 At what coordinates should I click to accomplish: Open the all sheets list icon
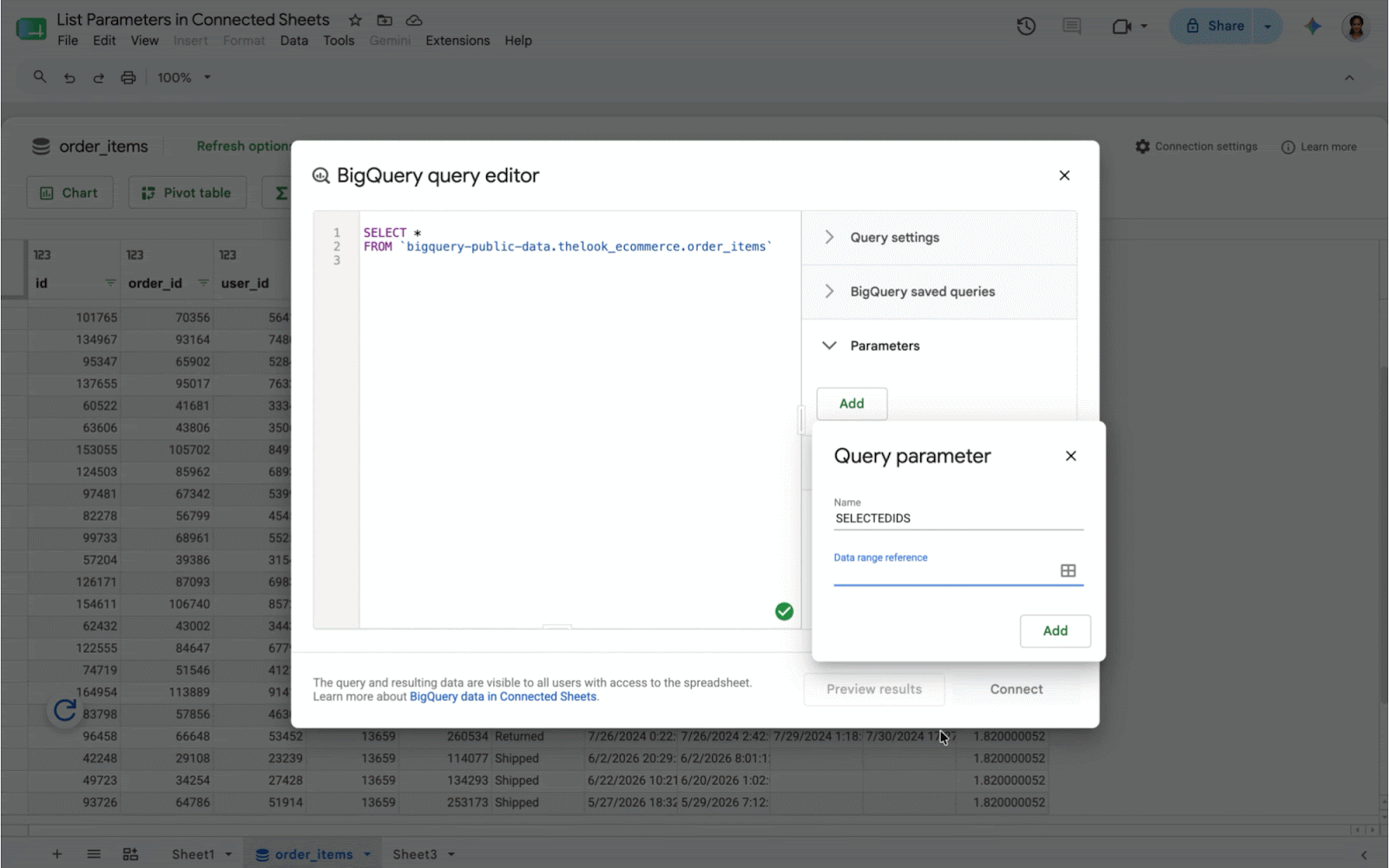point(94,854)
